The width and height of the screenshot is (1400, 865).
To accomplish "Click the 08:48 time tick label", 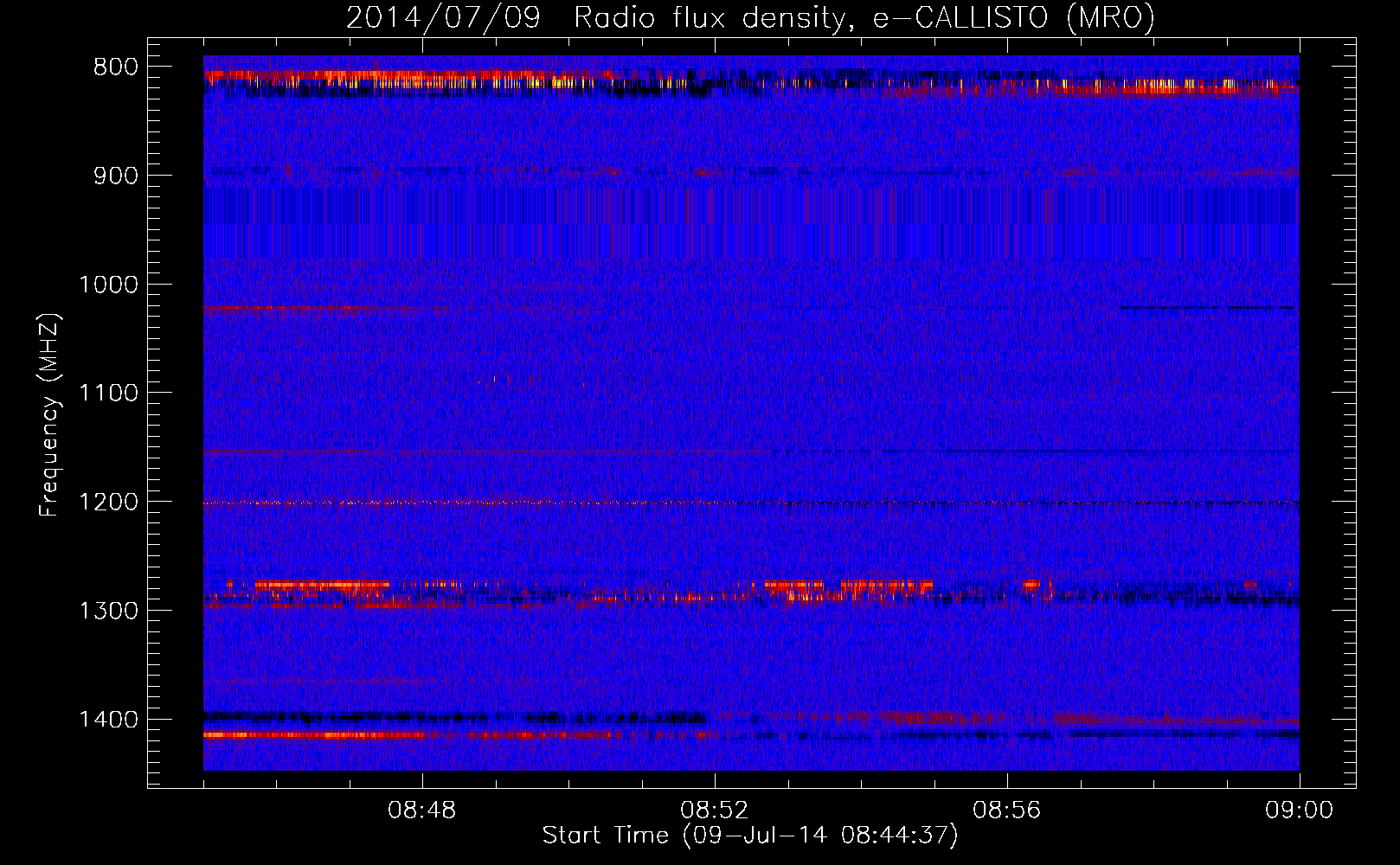I will (422, 811).
